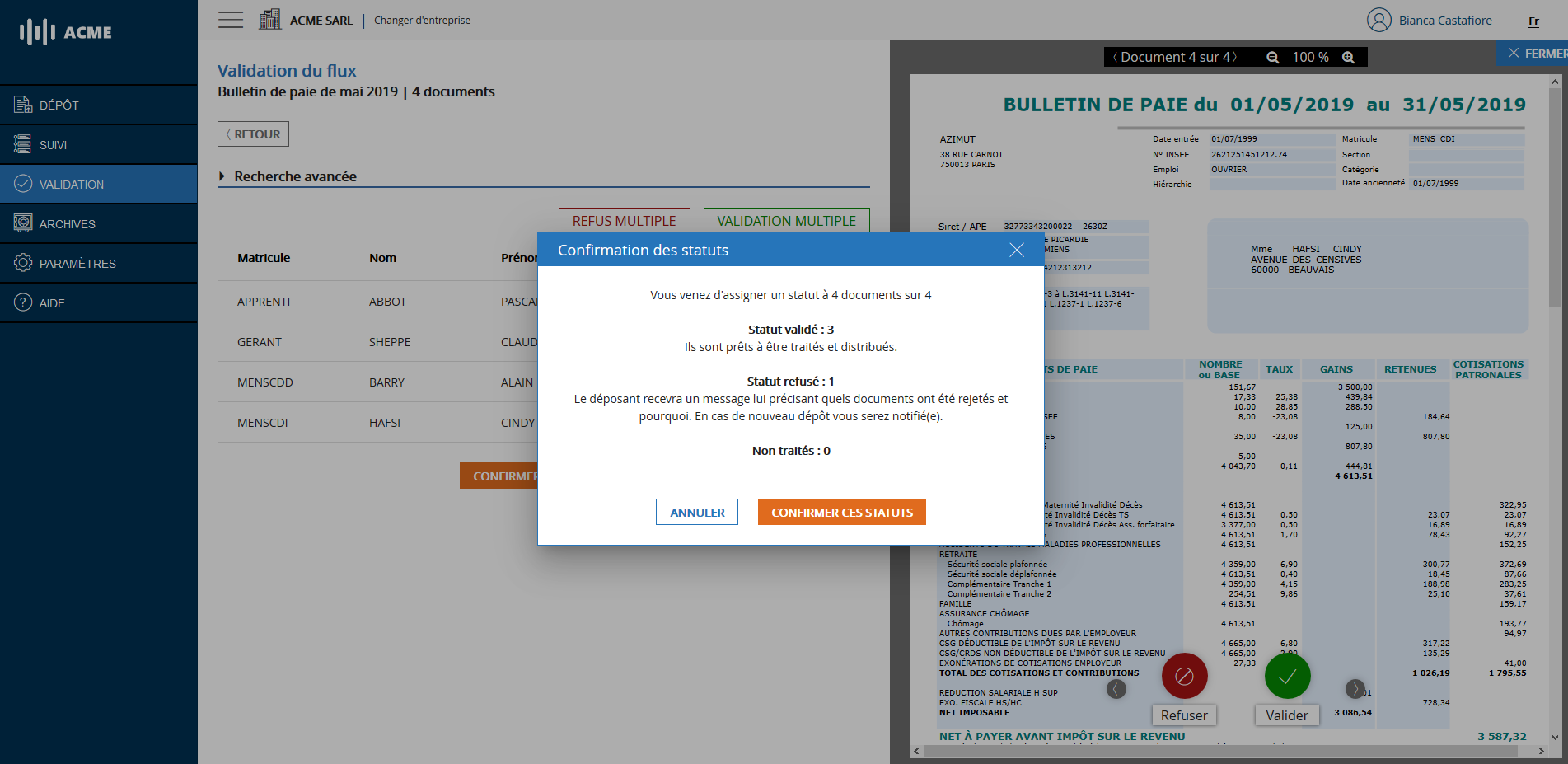Validate document with the green check icon
Image resolution: width=1568 pixels, height=764 pixels.
(x=1286, y=675)
